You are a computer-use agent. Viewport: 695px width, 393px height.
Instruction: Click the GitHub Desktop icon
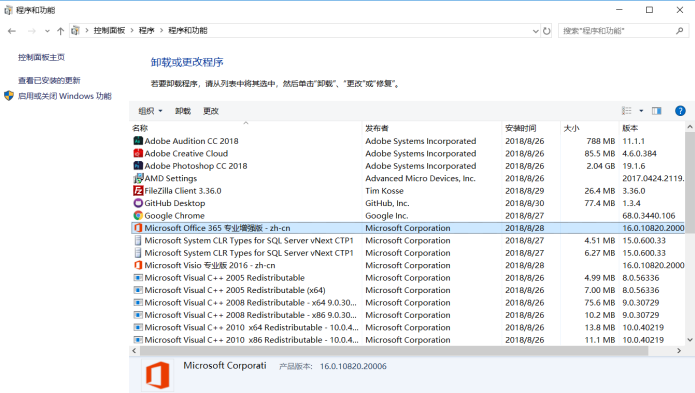tap(138, 203)
